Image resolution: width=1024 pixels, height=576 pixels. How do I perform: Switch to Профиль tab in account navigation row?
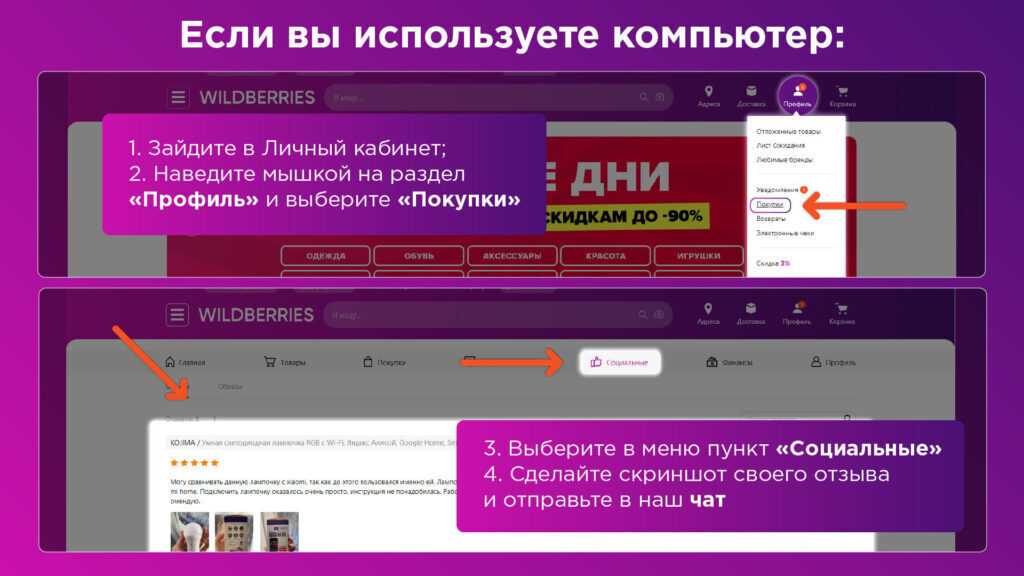(833, 362)
